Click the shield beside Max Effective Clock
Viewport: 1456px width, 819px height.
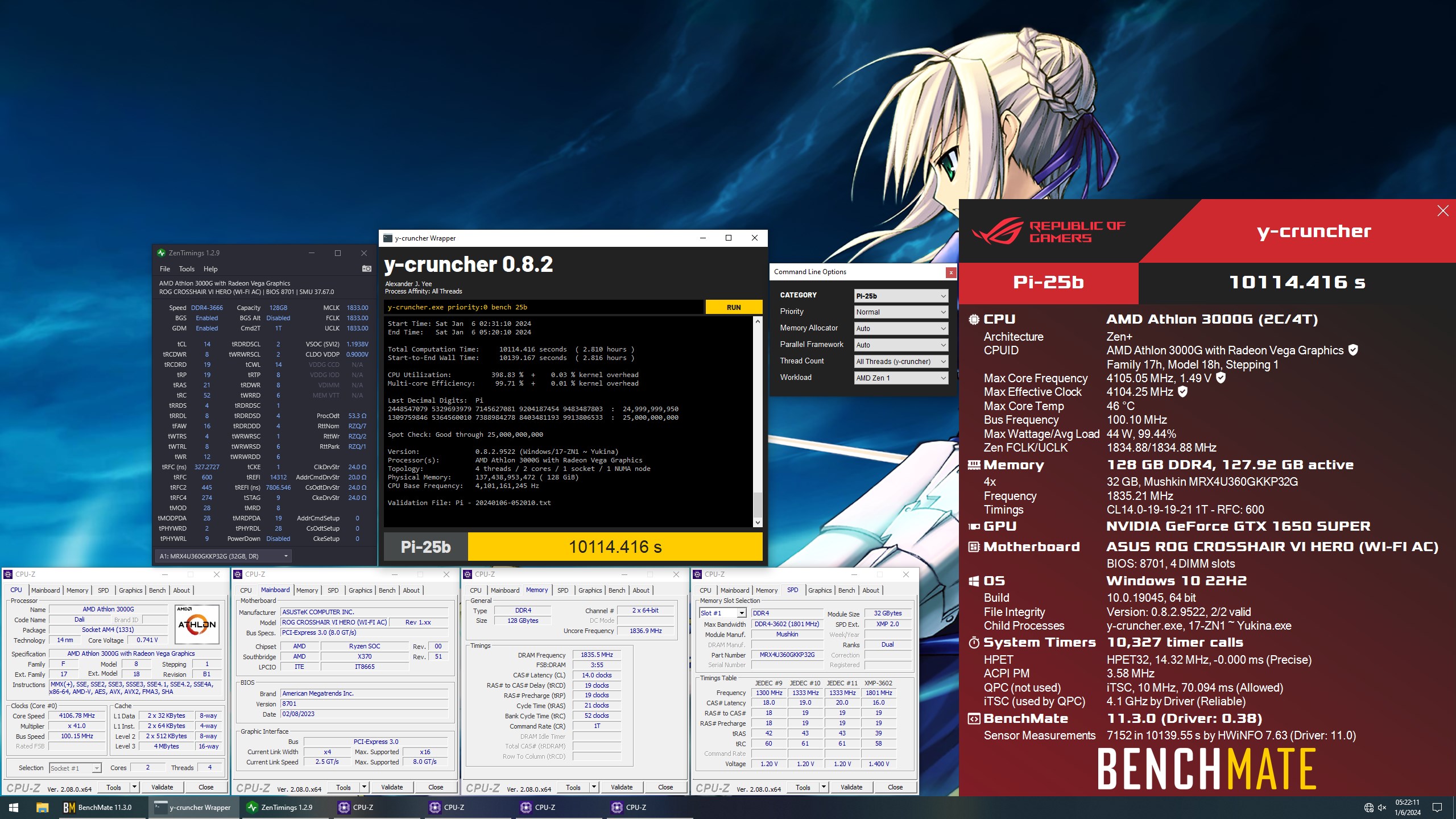1182,391
